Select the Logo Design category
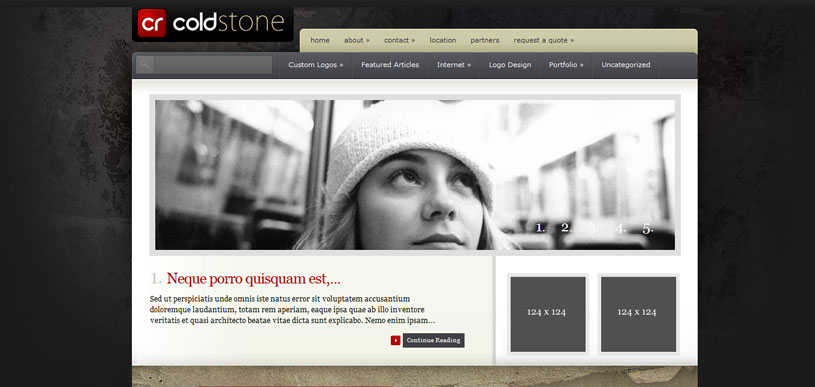 (510, 65)
